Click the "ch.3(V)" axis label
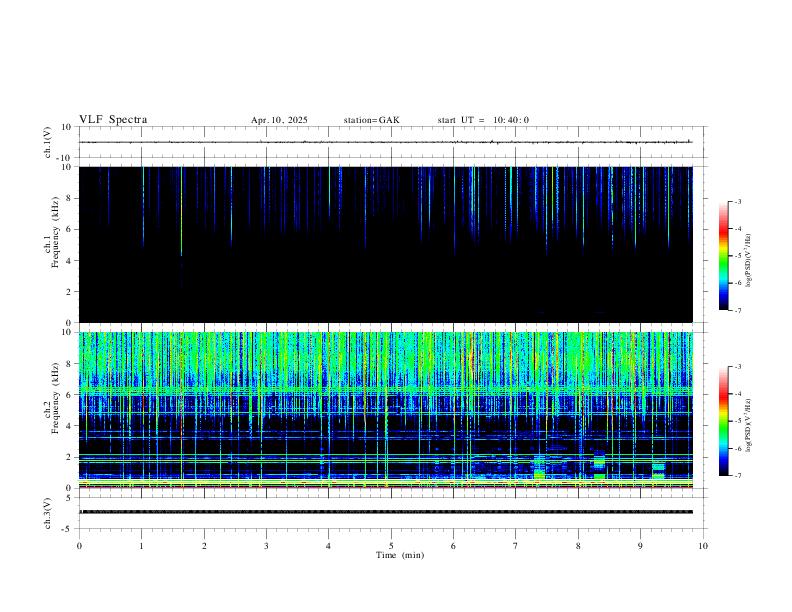The width and height of the screenshot is (792, 612). 47,514
